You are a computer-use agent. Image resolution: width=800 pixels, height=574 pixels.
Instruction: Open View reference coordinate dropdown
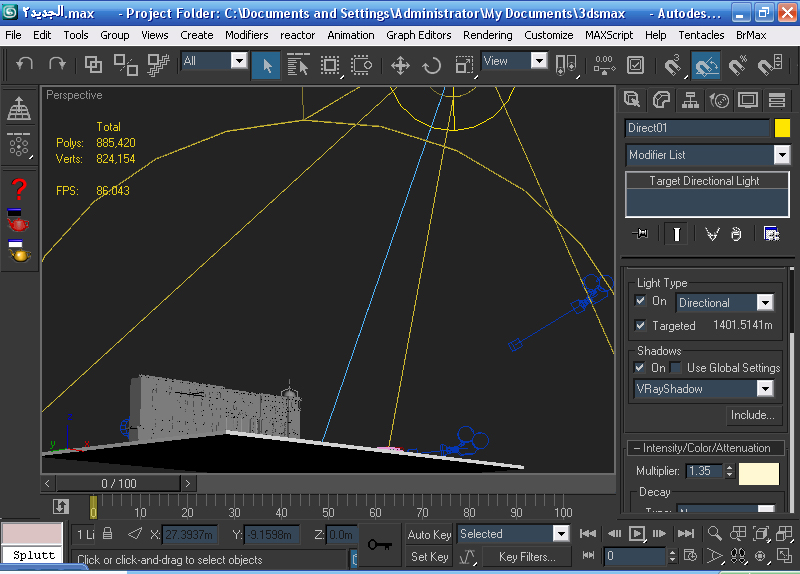[x=539, y=61]
